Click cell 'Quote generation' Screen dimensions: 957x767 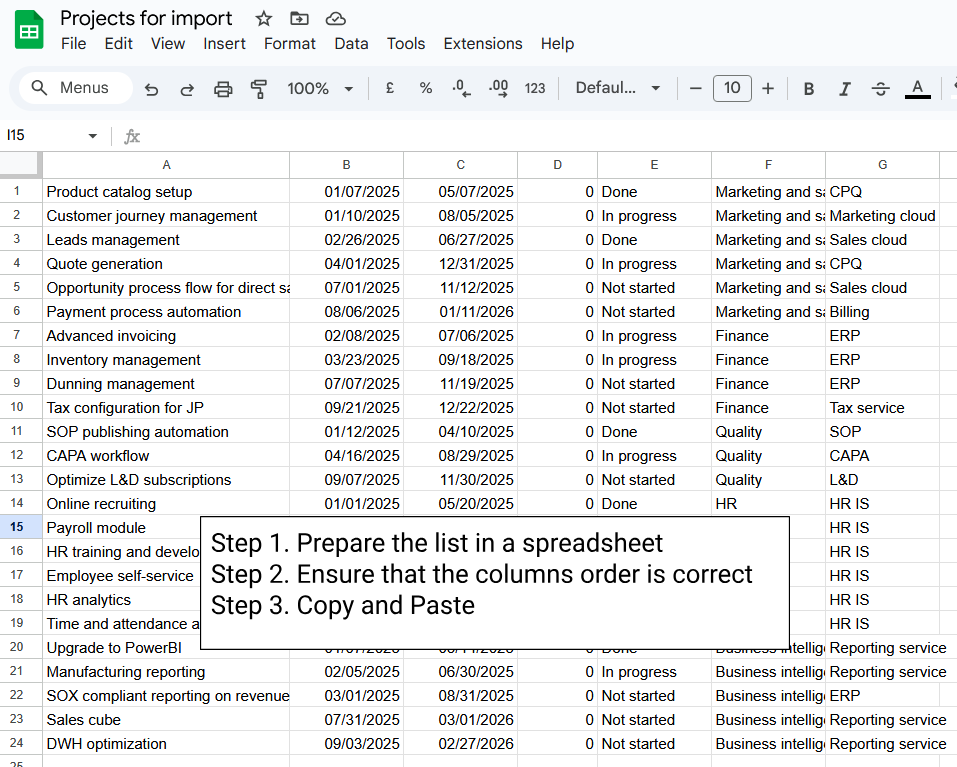pos(166,264)
